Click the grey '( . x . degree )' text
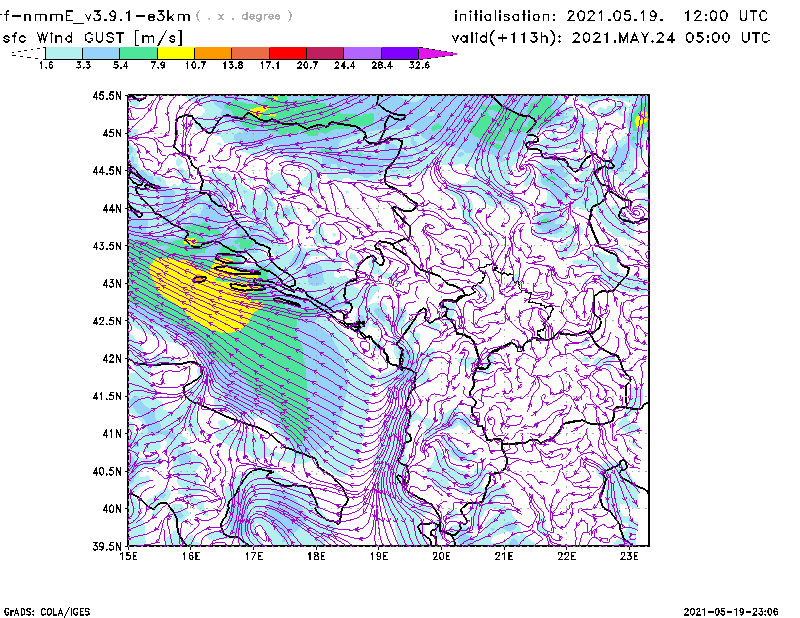The height and width of the screenshot is (618, 800). pyautogui.click(x=244, y=16)
